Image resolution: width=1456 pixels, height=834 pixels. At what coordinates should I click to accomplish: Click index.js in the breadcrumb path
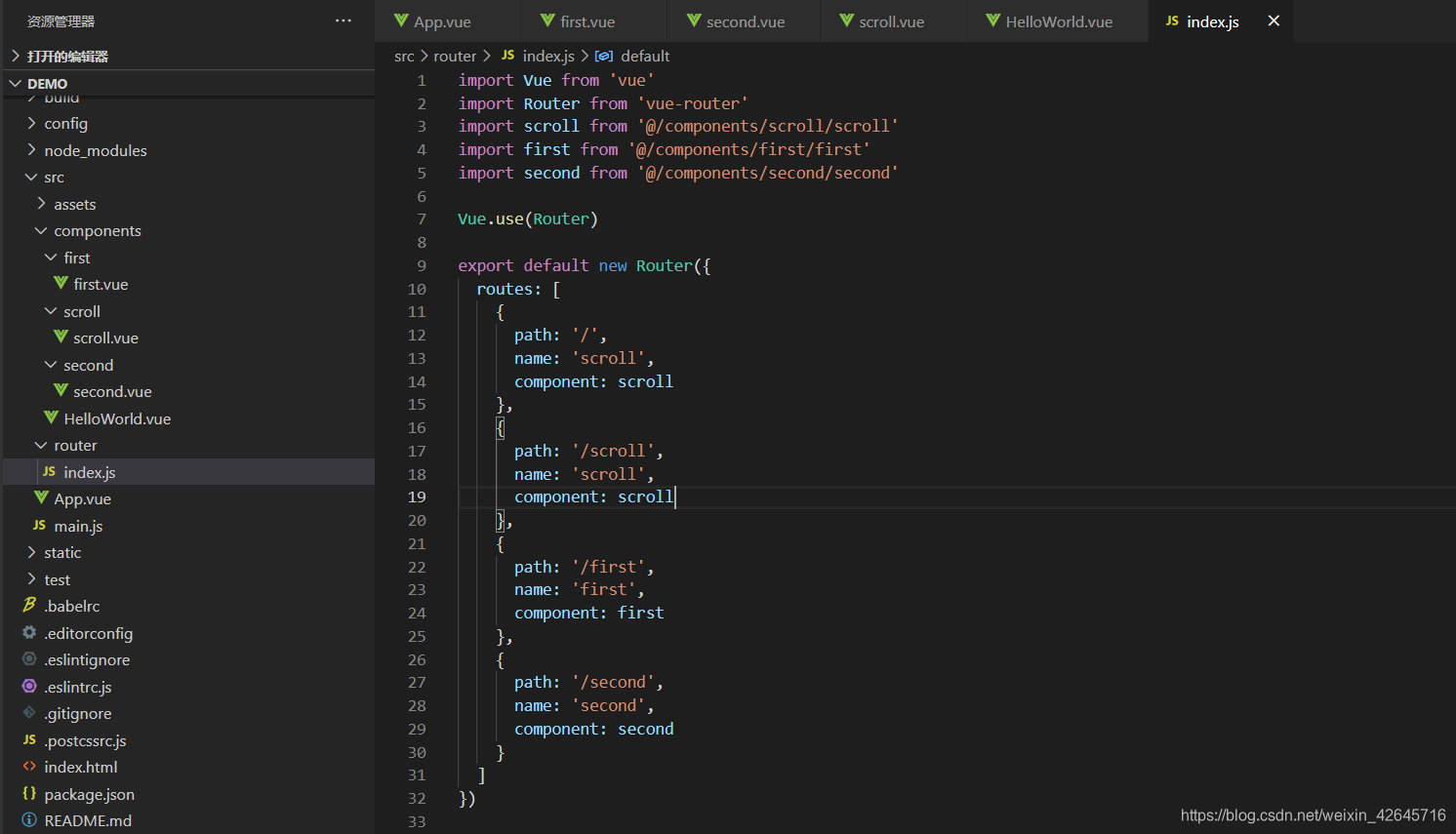click(548, 56)
